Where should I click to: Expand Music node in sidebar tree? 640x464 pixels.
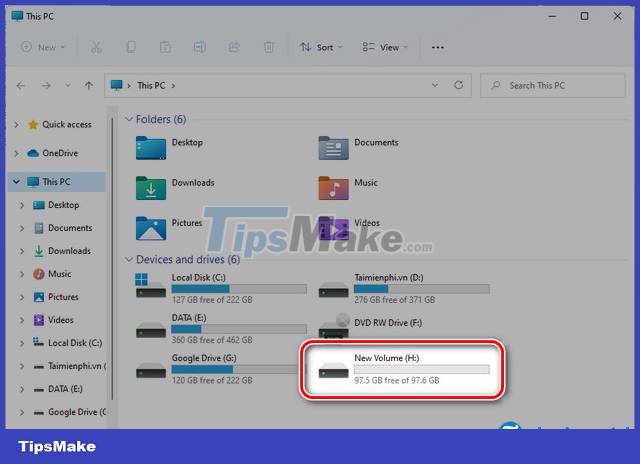(22, 274)
